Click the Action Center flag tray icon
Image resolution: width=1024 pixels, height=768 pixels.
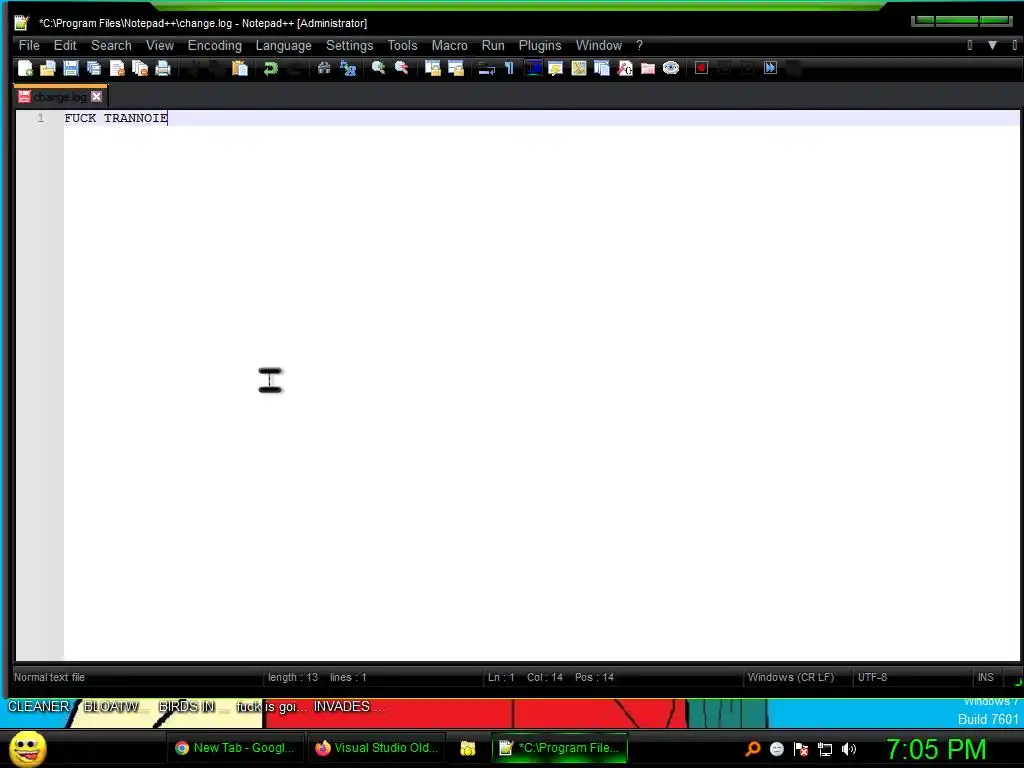coord(801,749)
